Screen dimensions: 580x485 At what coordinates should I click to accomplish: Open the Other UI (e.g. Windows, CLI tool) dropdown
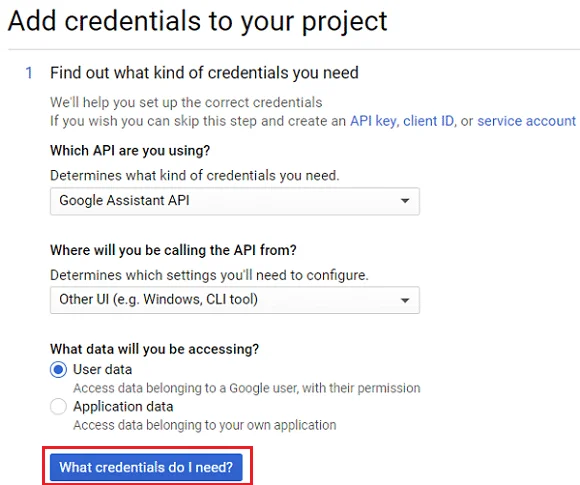pos(235,300)
